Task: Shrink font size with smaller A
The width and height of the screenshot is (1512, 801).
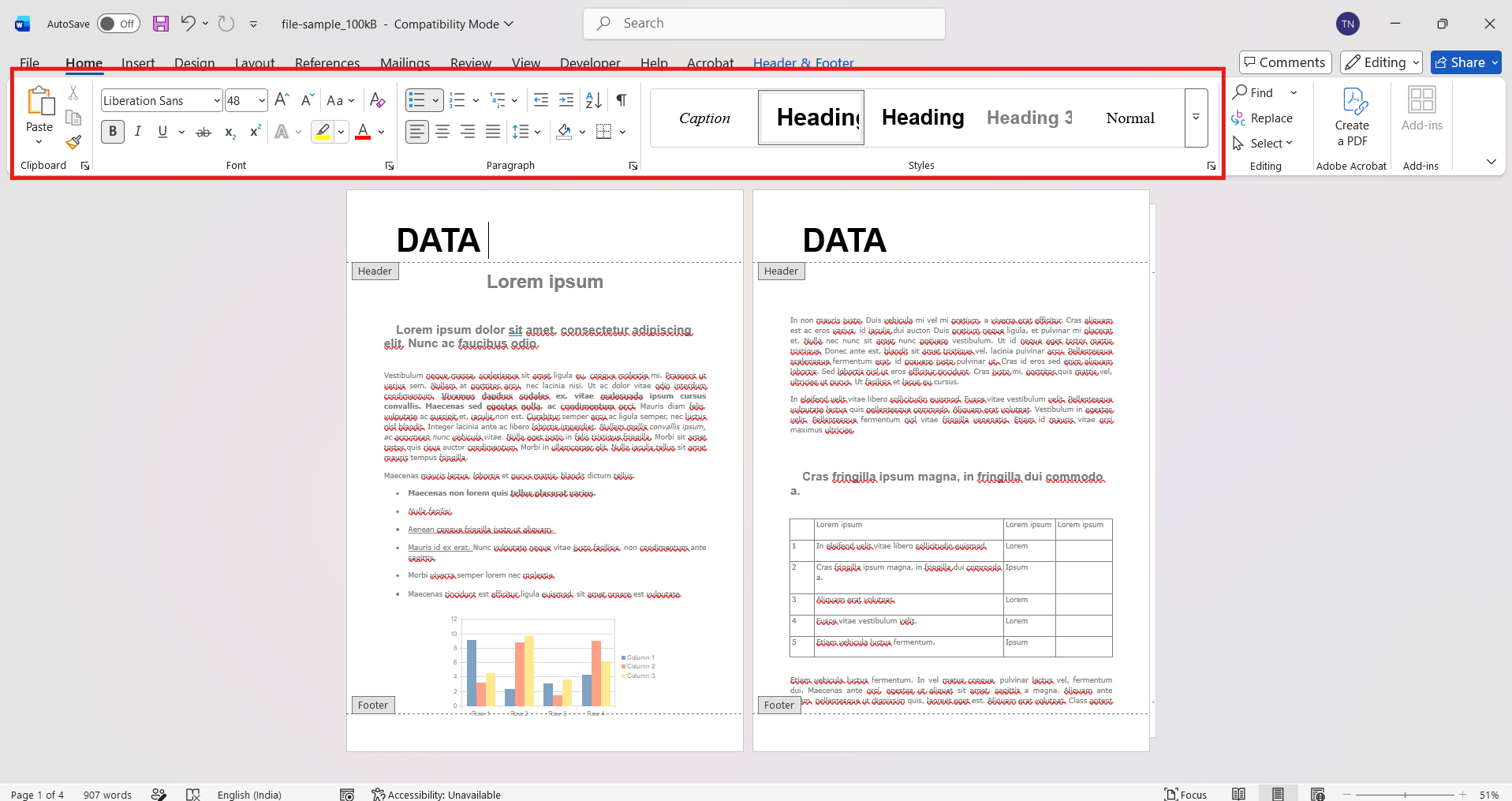Action: tap(308, 100)
